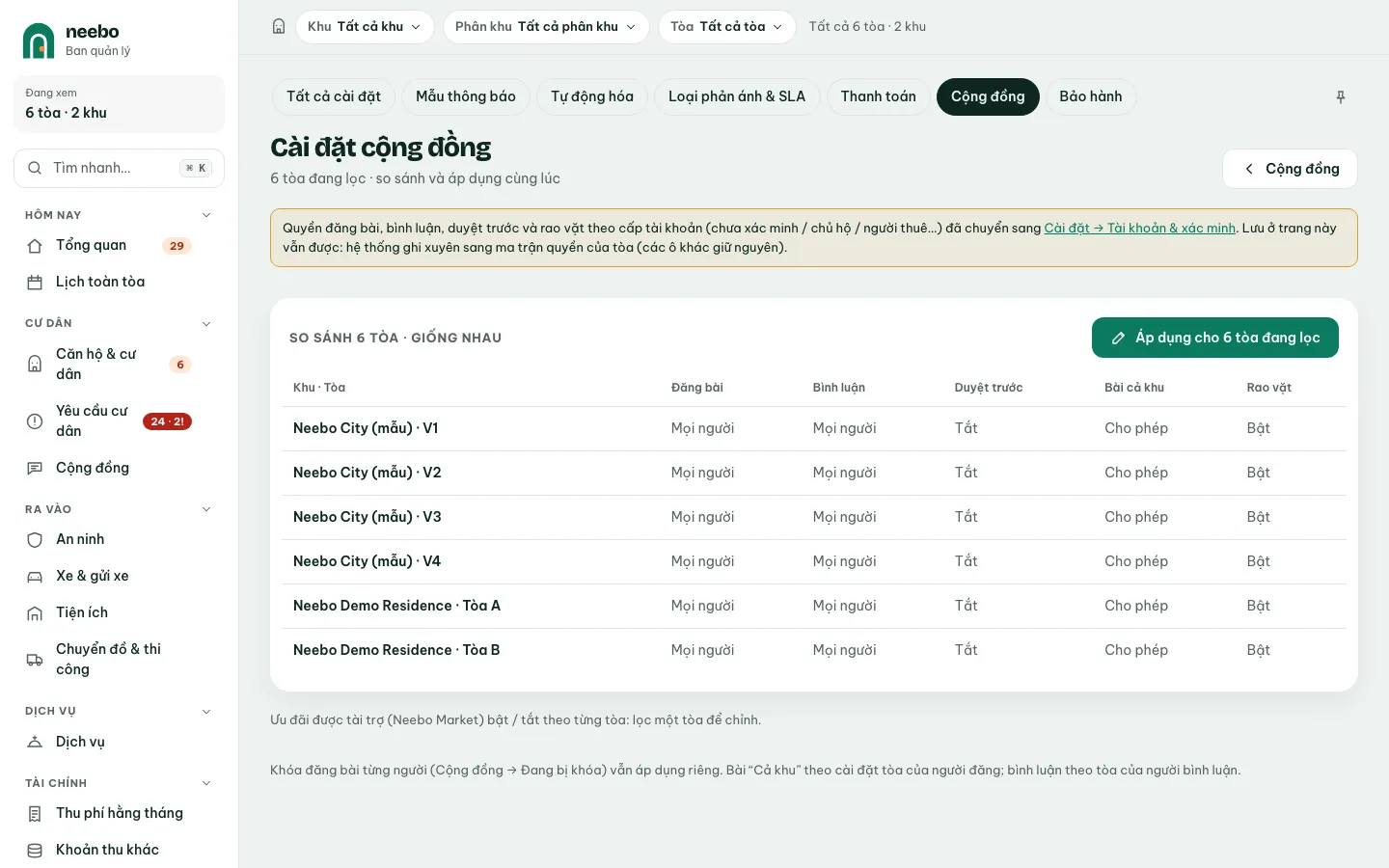Screen dimensions: 1389x868
Task: Switch to Tự động hóa tab
Action: click(x=592, y=96)
